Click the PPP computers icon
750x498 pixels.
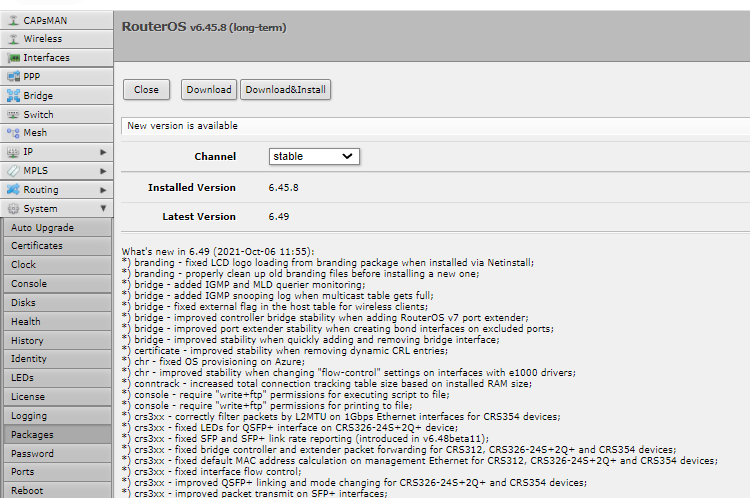coord(13,76)
